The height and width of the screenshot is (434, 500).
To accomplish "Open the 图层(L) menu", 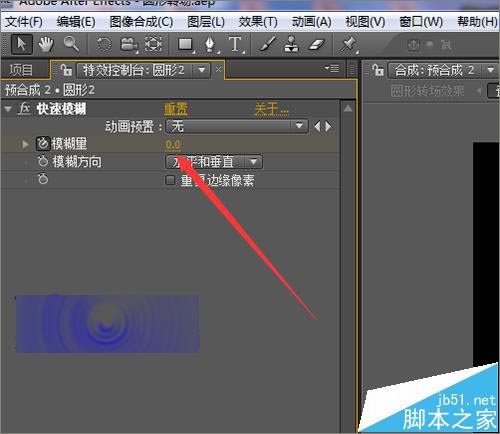I will (206, 22).
